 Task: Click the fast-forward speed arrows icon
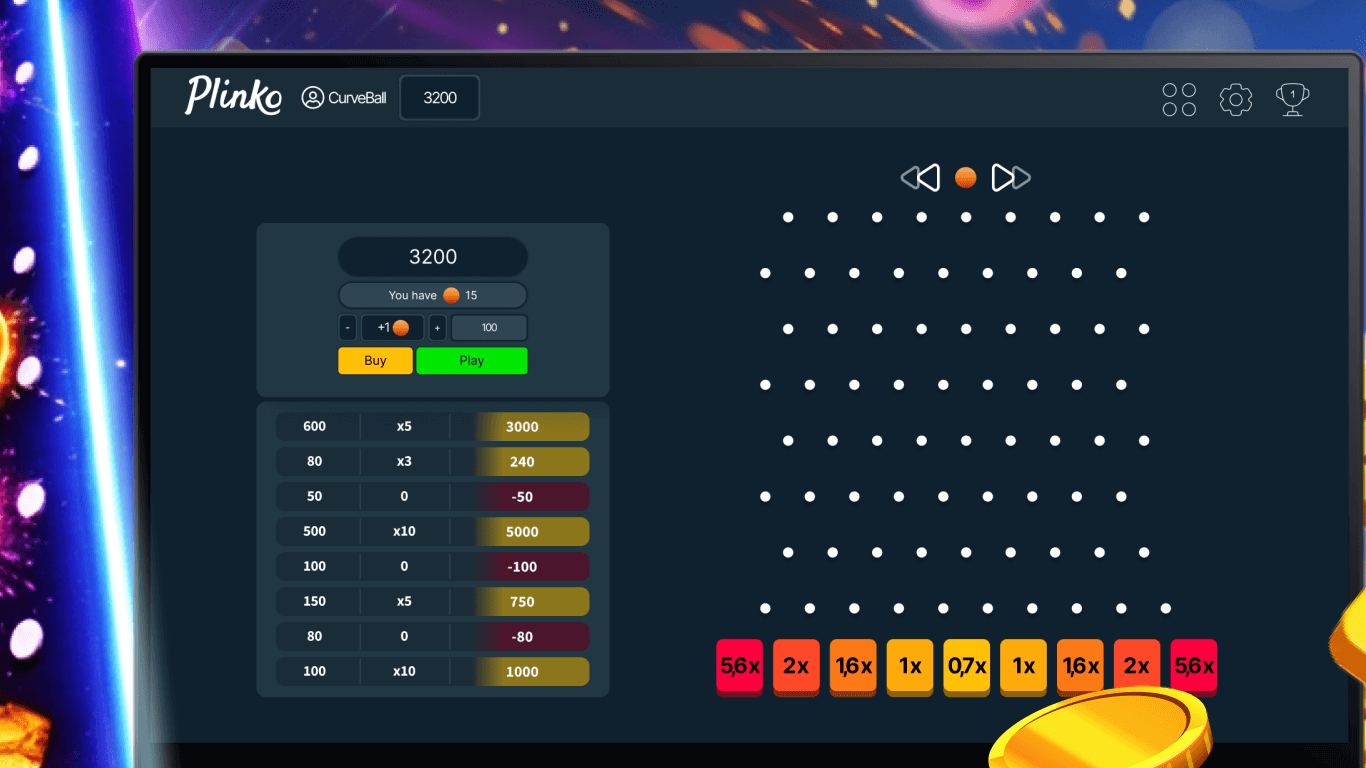point(1010,177)
